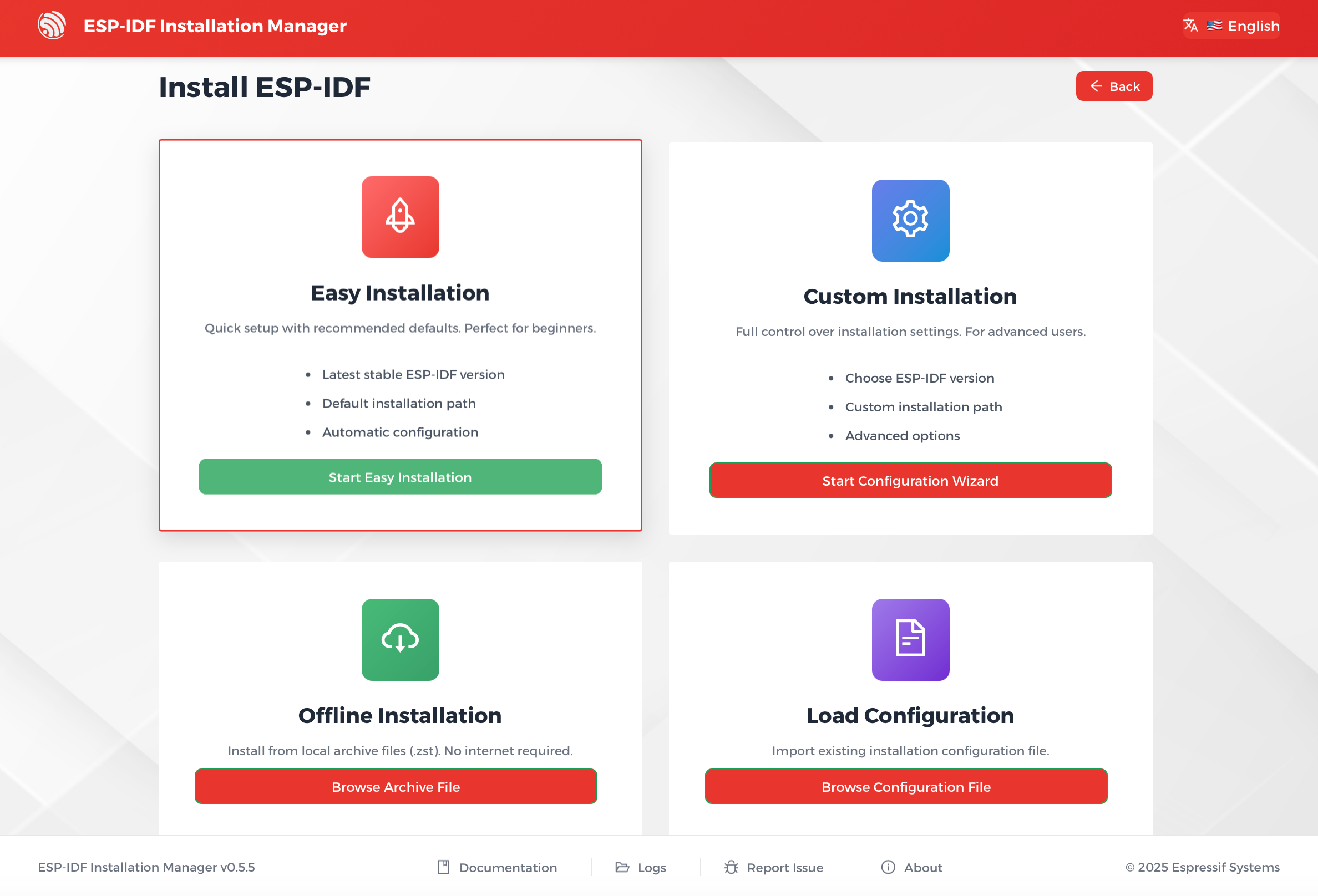Launch the Start Configuration Wizard

click(x=910, y=481)
